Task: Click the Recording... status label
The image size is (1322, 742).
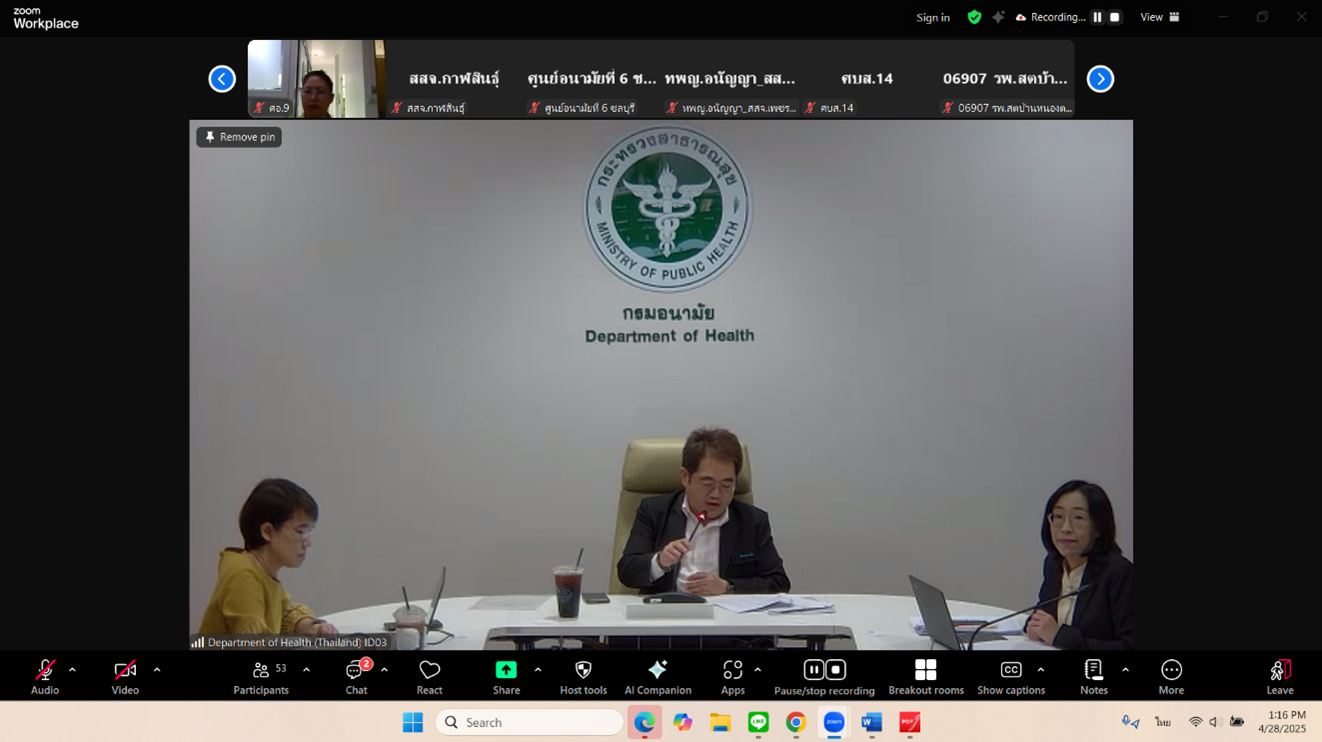Action: point(1057,17)
